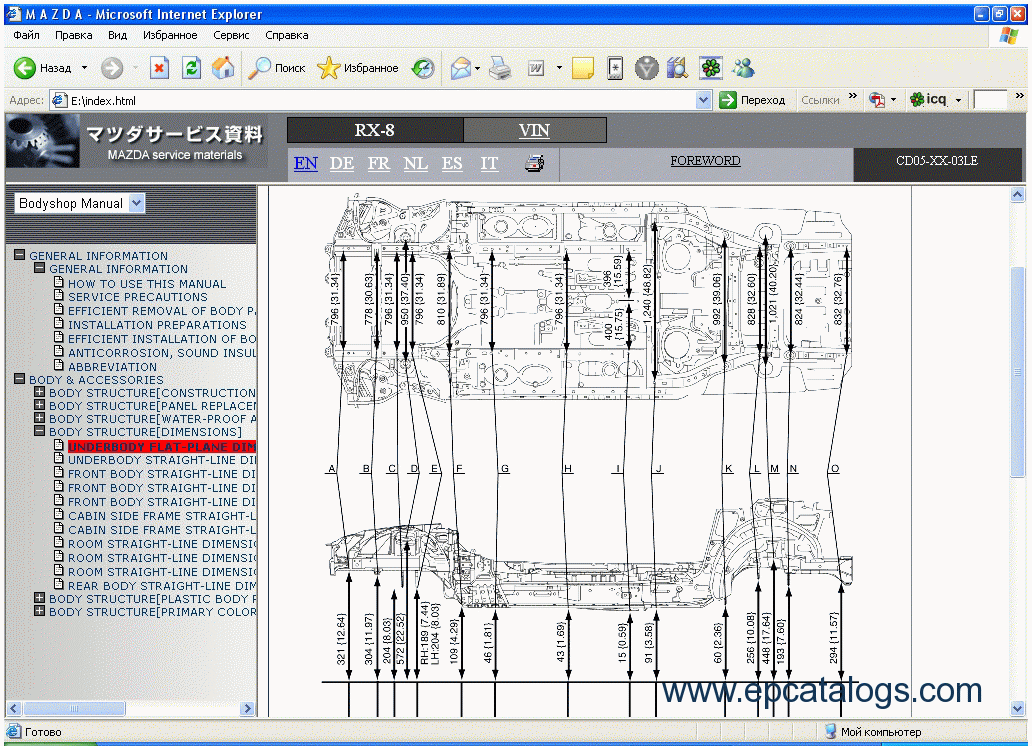Switch language to IT
This screenshot has height=746, width=1032.
(x=489, y=163)
